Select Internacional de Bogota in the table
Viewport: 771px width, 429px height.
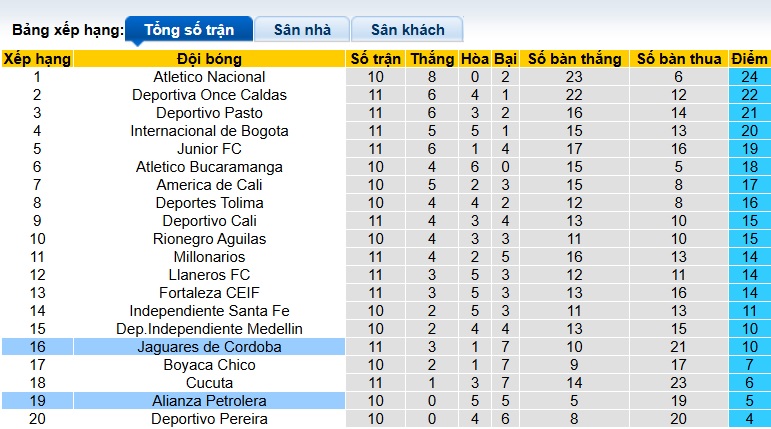point(209,131)
